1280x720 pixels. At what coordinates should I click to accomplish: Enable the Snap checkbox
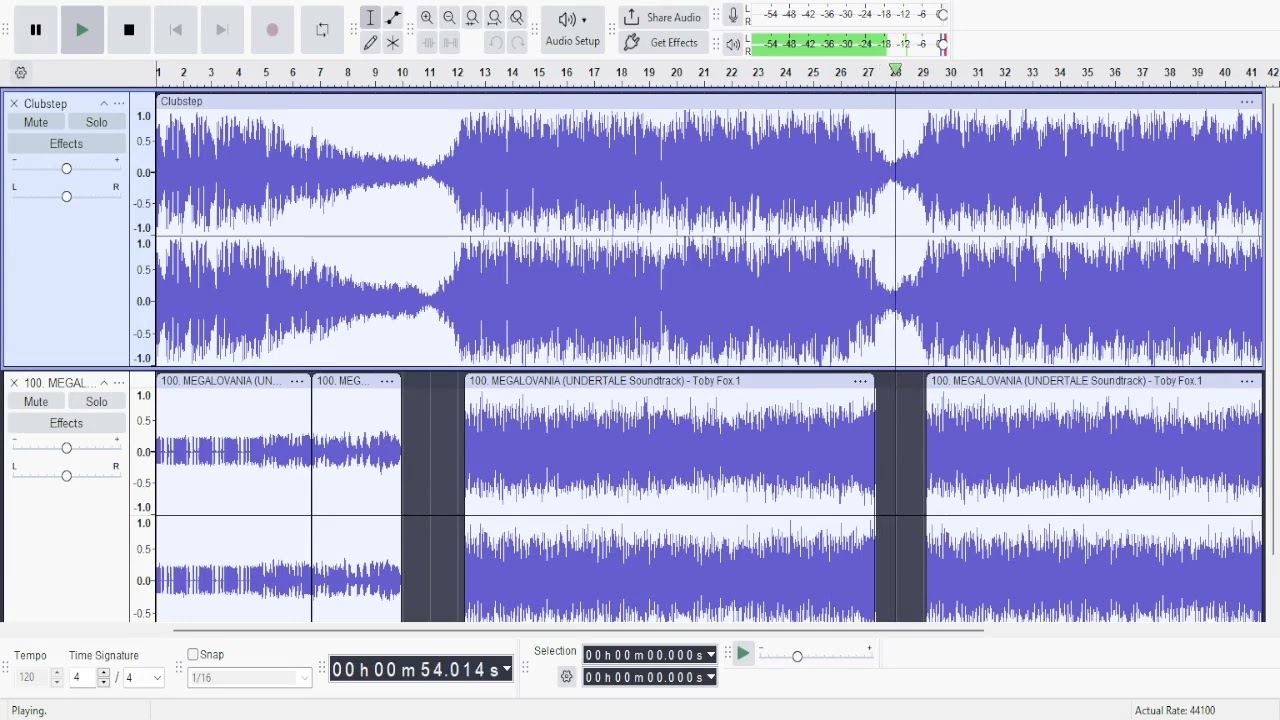[x=193, y=655]
